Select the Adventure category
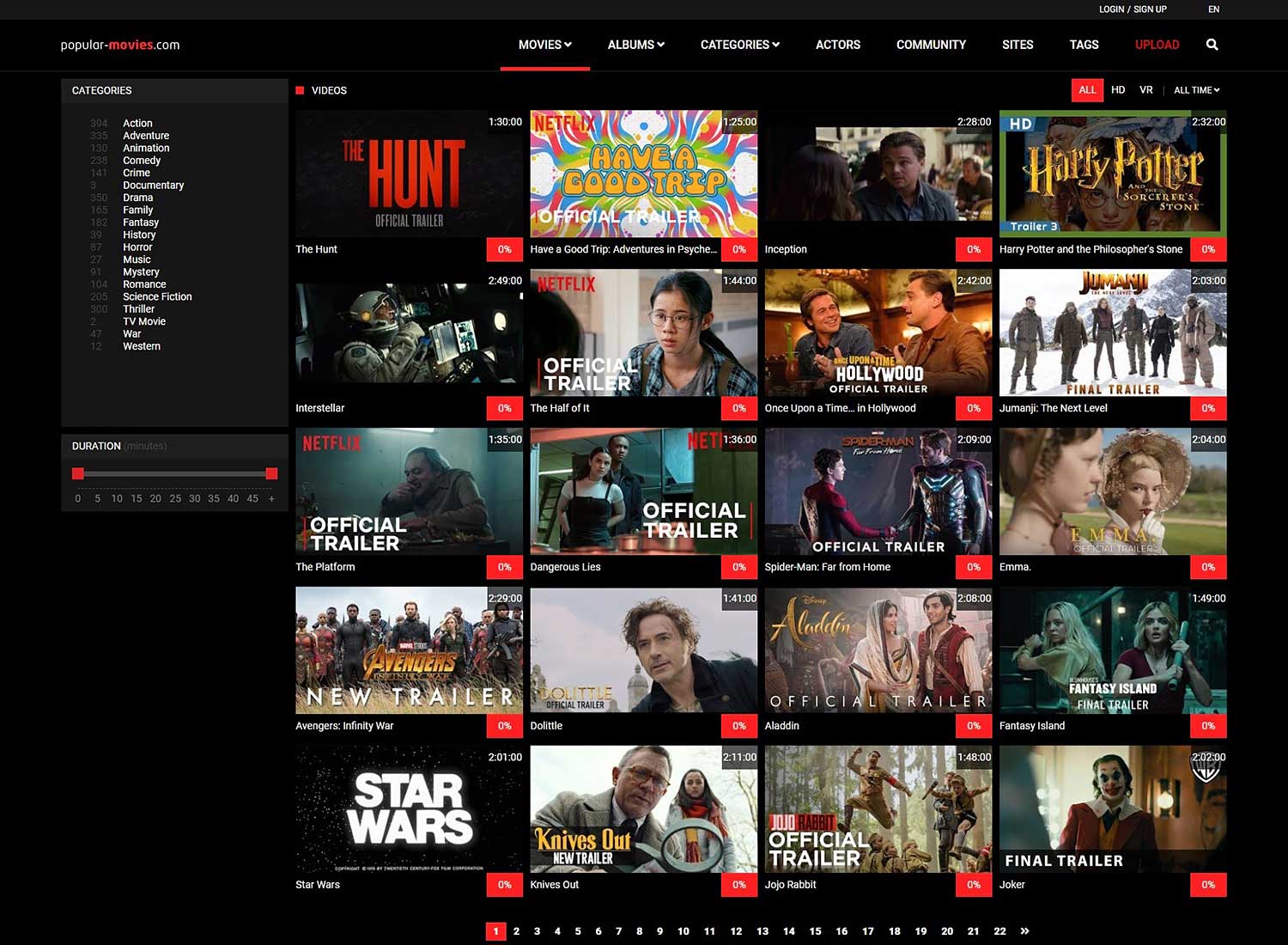This screenshot has height=945, width=1288. pos(146,136)
